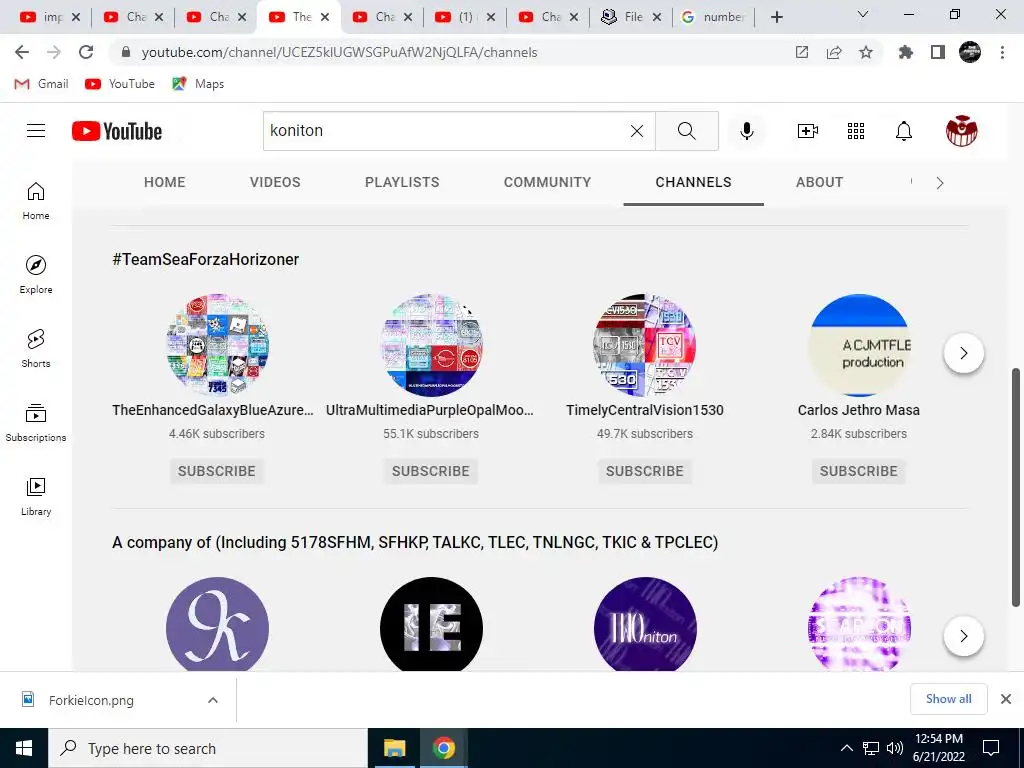This screenshot has height=768, width=1024.
Task: Subscribe to UltraMultimediaPurpleOpalMoo channel
Action: [431, 471]
